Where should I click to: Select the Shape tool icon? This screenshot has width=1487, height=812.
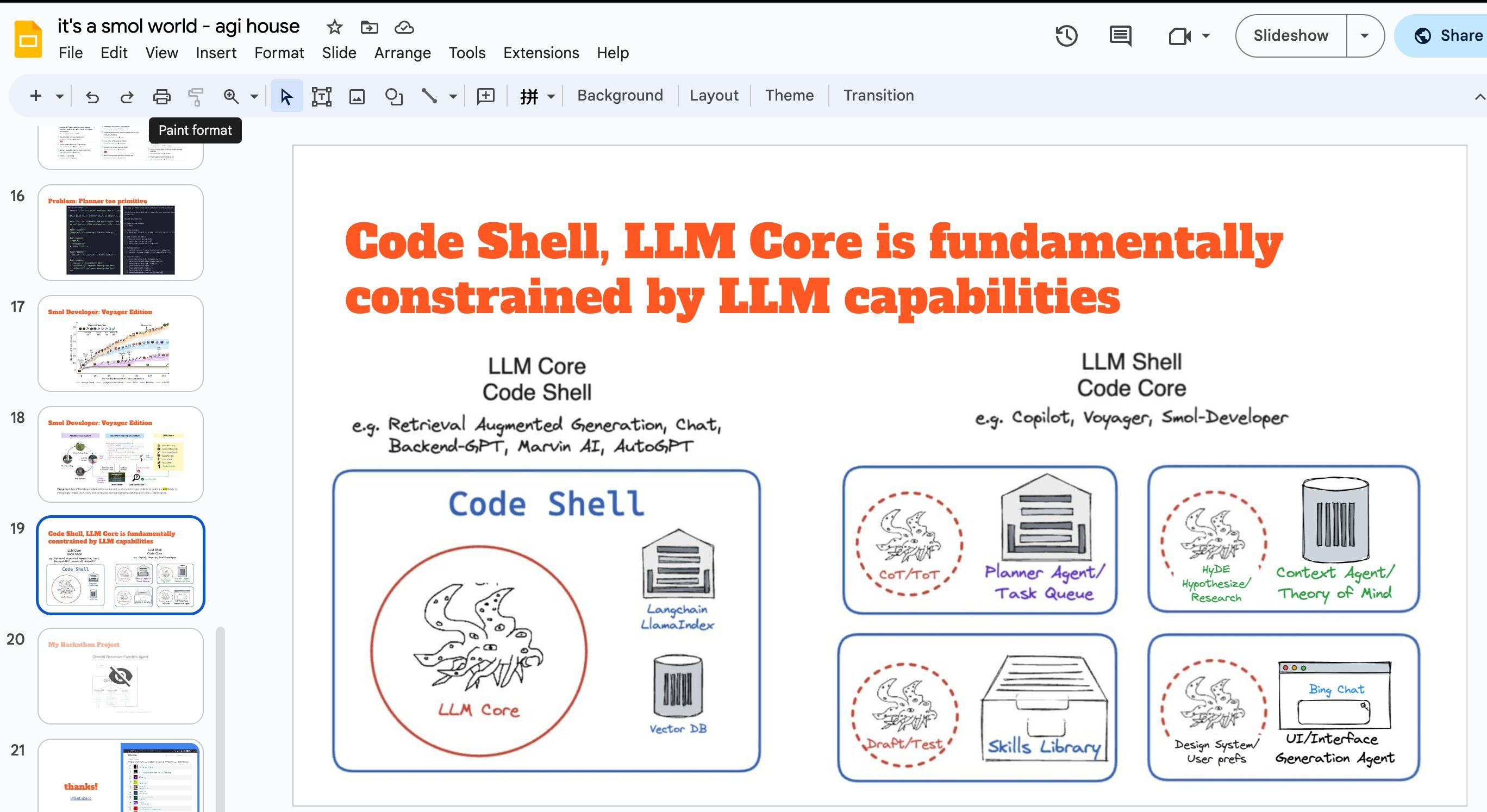[393, 96]
